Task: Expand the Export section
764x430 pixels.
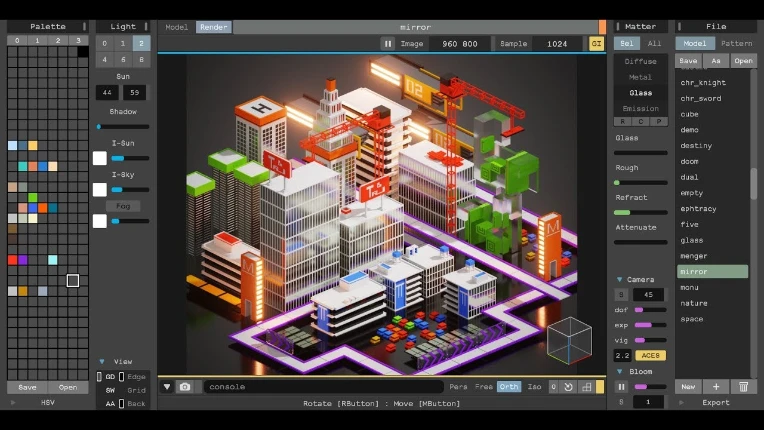Action: (x=681, y=403)
